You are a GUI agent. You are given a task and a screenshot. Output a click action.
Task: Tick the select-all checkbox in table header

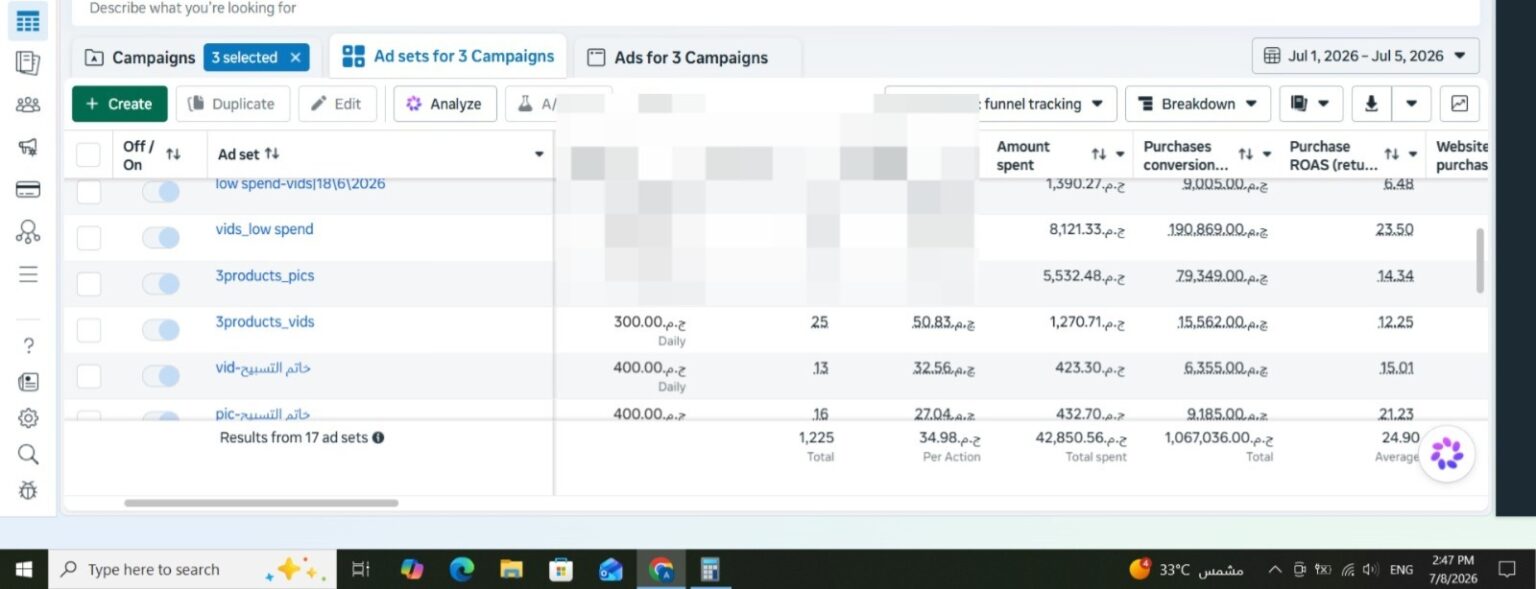click(89, 155)
